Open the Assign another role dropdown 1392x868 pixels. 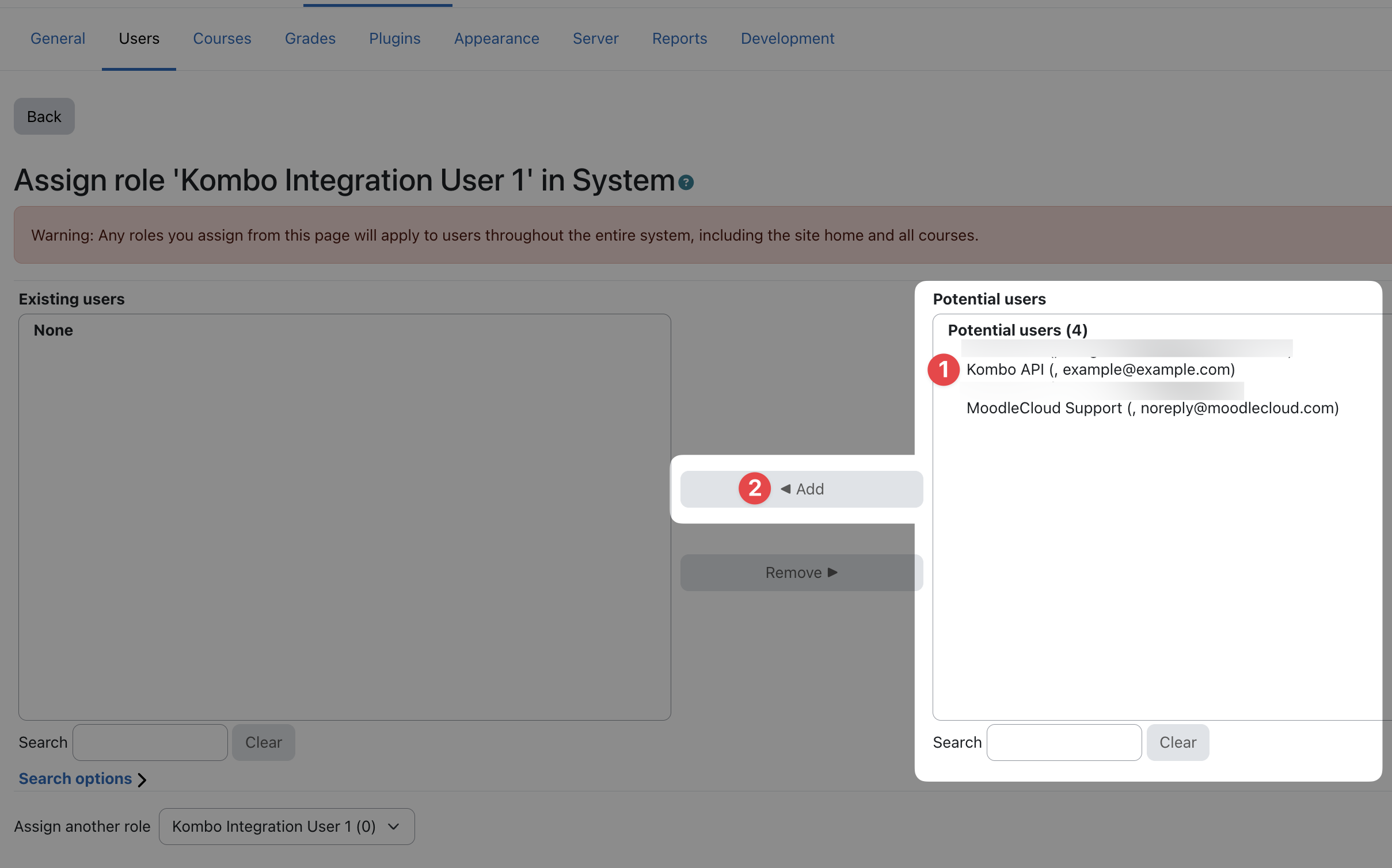pyautogui.click(x=286, y=826)
